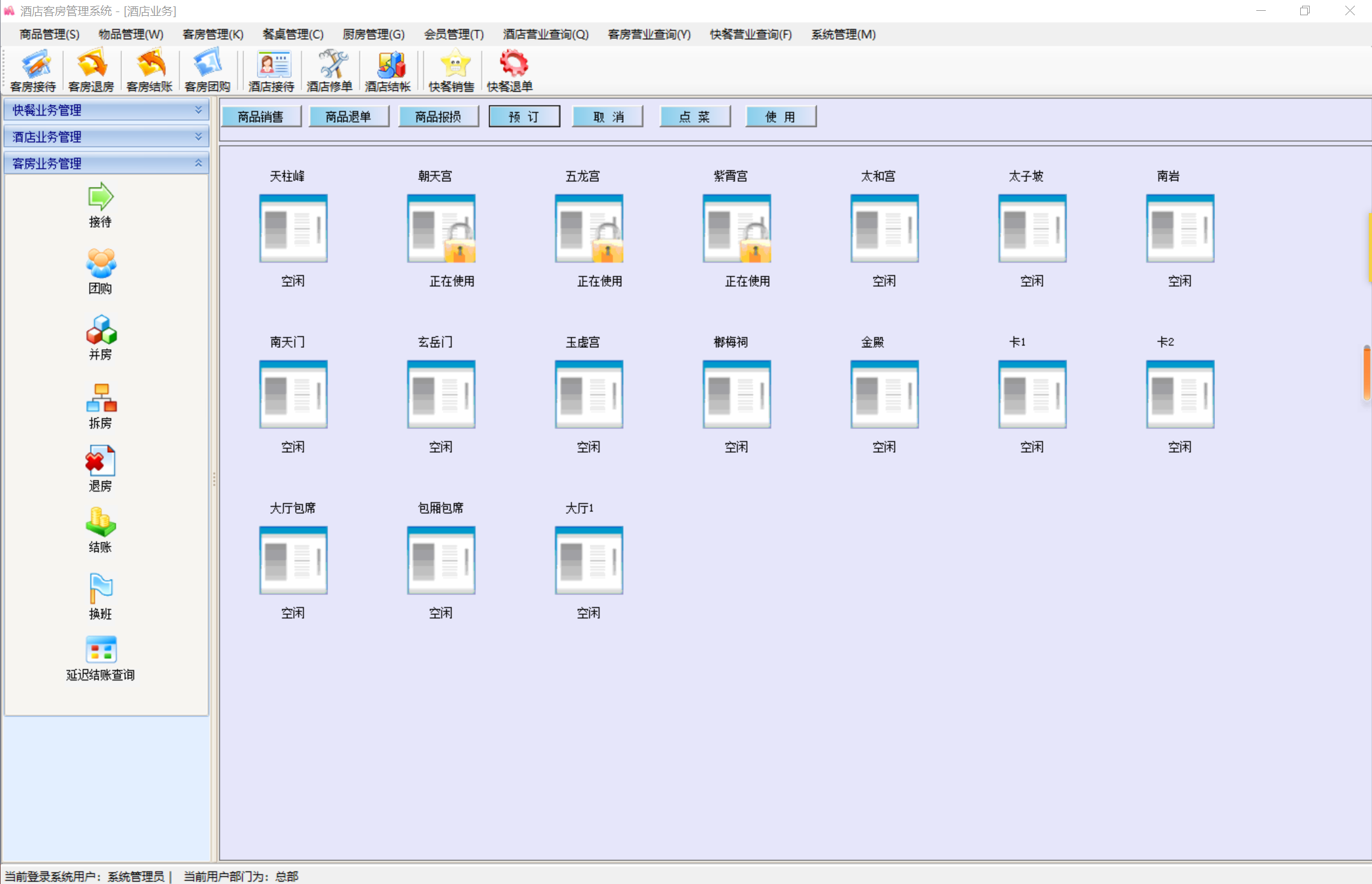Click the 使用 button
Image resolution: width=1372 pixels, height=884 pixels.
[781, 117]
